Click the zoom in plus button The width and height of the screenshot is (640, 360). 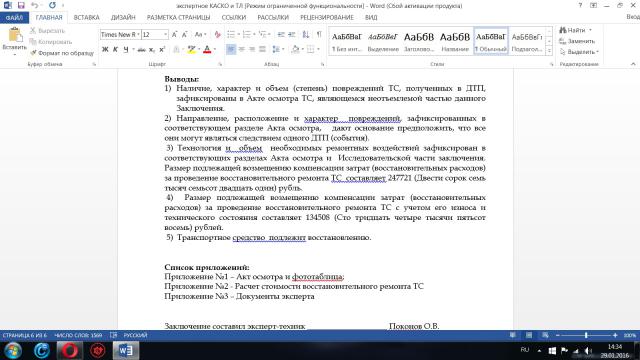(x=615, y=335)
